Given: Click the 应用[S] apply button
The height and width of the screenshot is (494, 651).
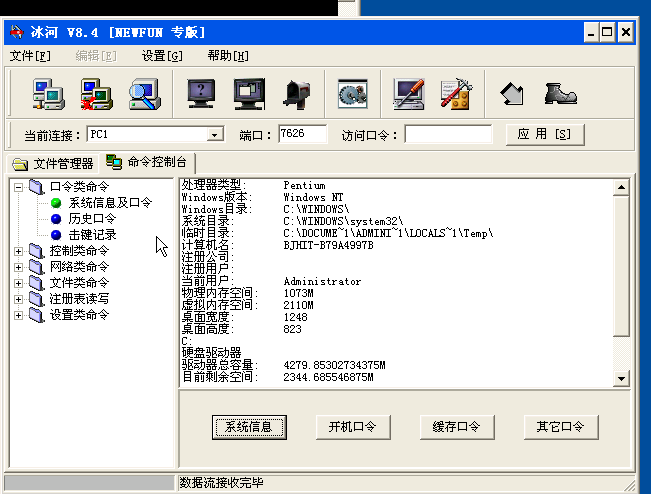Looking at the screenshot, I should pyautogui.click(x=545, y=135).
